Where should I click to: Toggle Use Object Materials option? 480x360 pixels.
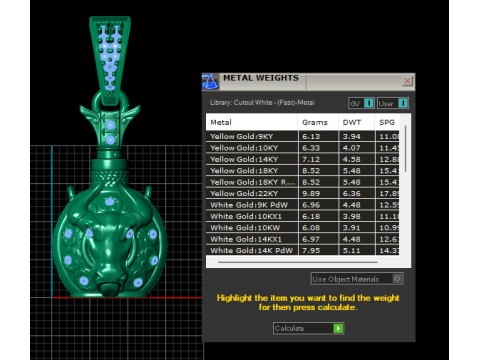point(357,279)
